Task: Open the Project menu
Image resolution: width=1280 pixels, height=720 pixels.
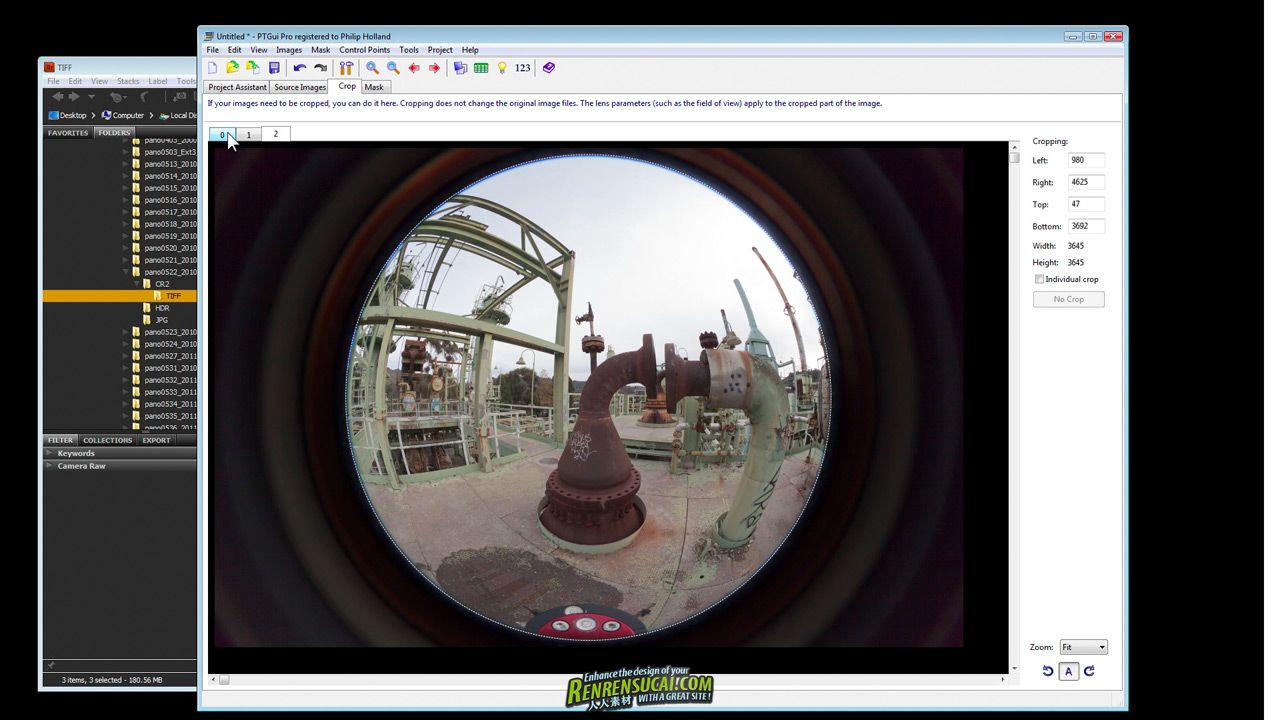Action: coord(440,50)
